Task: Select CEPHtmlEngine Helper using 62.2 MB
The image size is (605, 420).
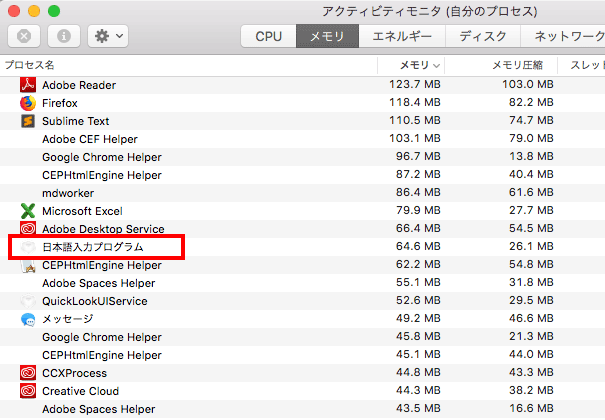Action: (102, 265)
